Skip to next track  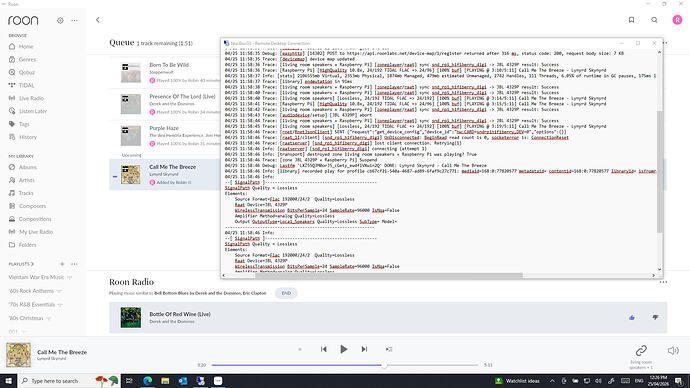tap(364, 349)
